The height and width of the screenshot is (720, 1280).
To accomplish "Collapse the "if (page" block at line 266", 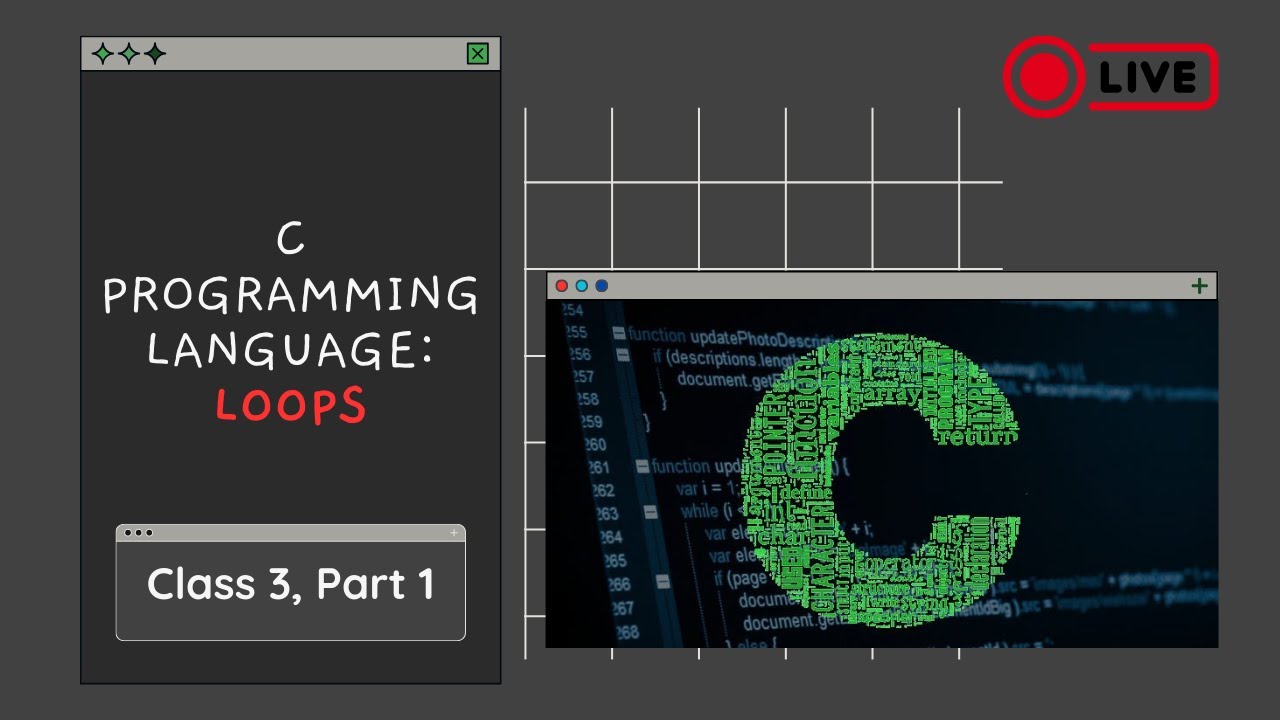I will tap(662, 581).
